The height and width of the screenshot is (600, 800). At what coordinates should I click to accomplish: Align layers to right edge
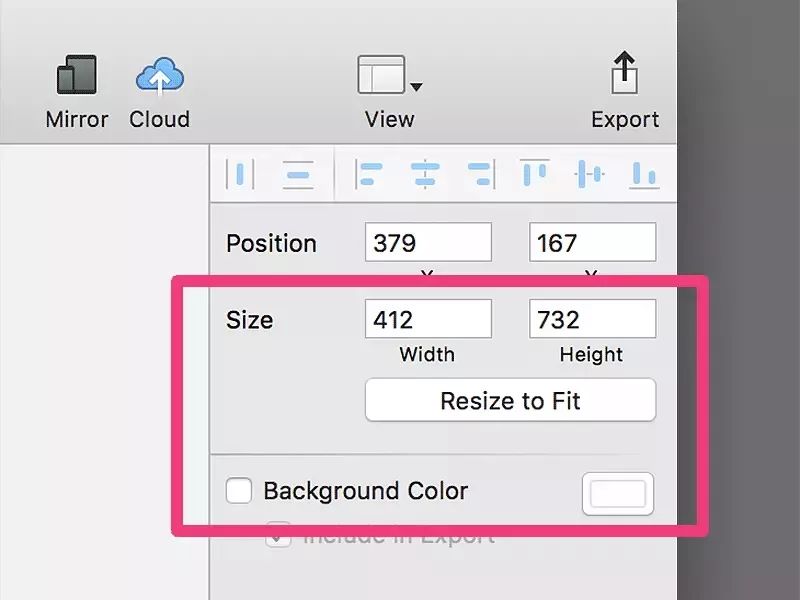[x=481, y=175]
